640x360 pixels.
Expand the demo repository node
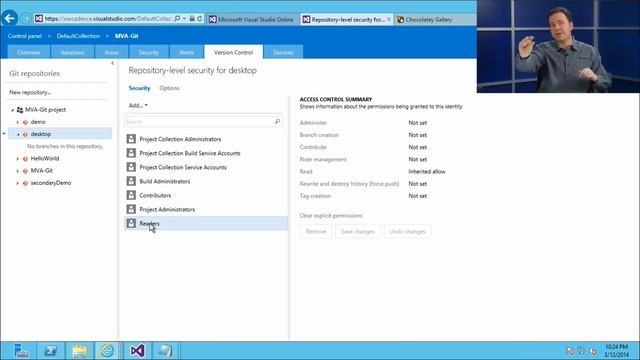click(18, 122)
